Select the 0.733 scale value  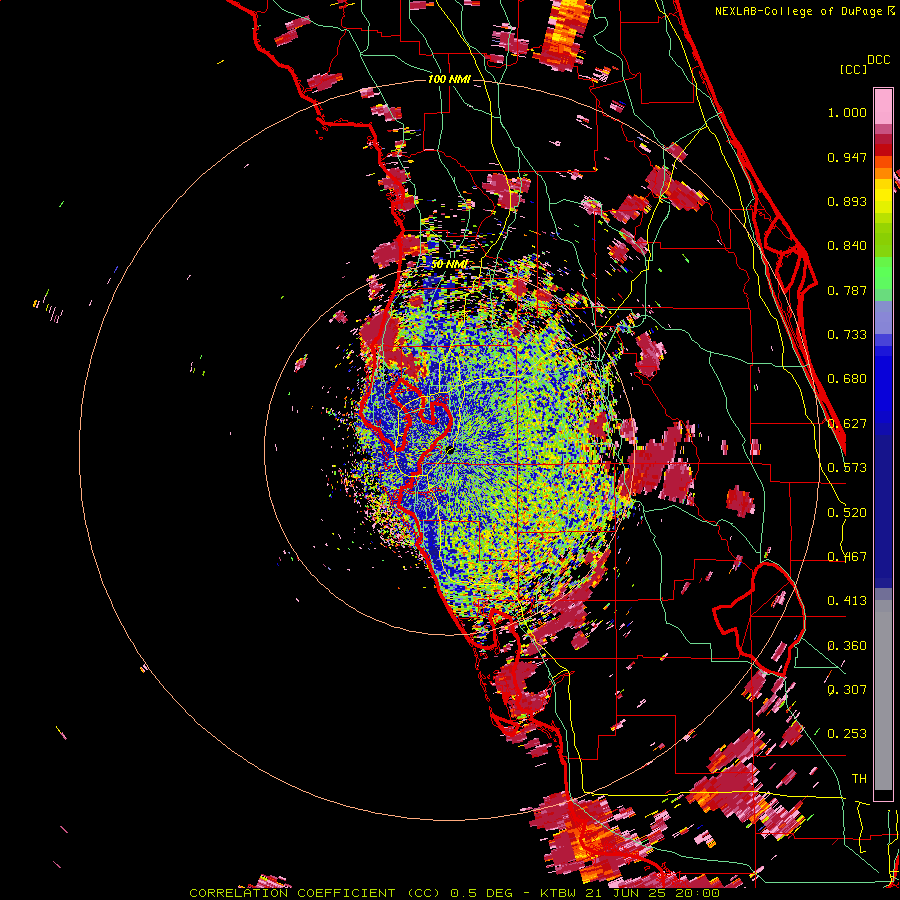click(847, 335)
